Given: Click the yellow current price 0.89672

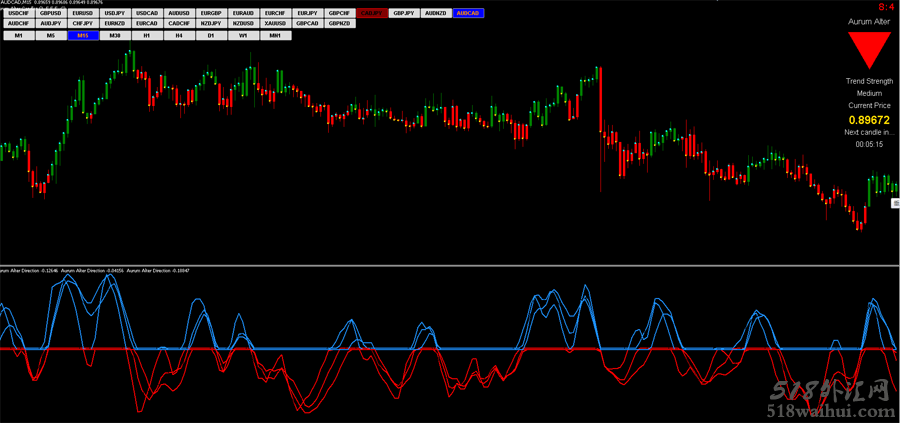Looking at the screenshot, I should [x=868, y=119].
